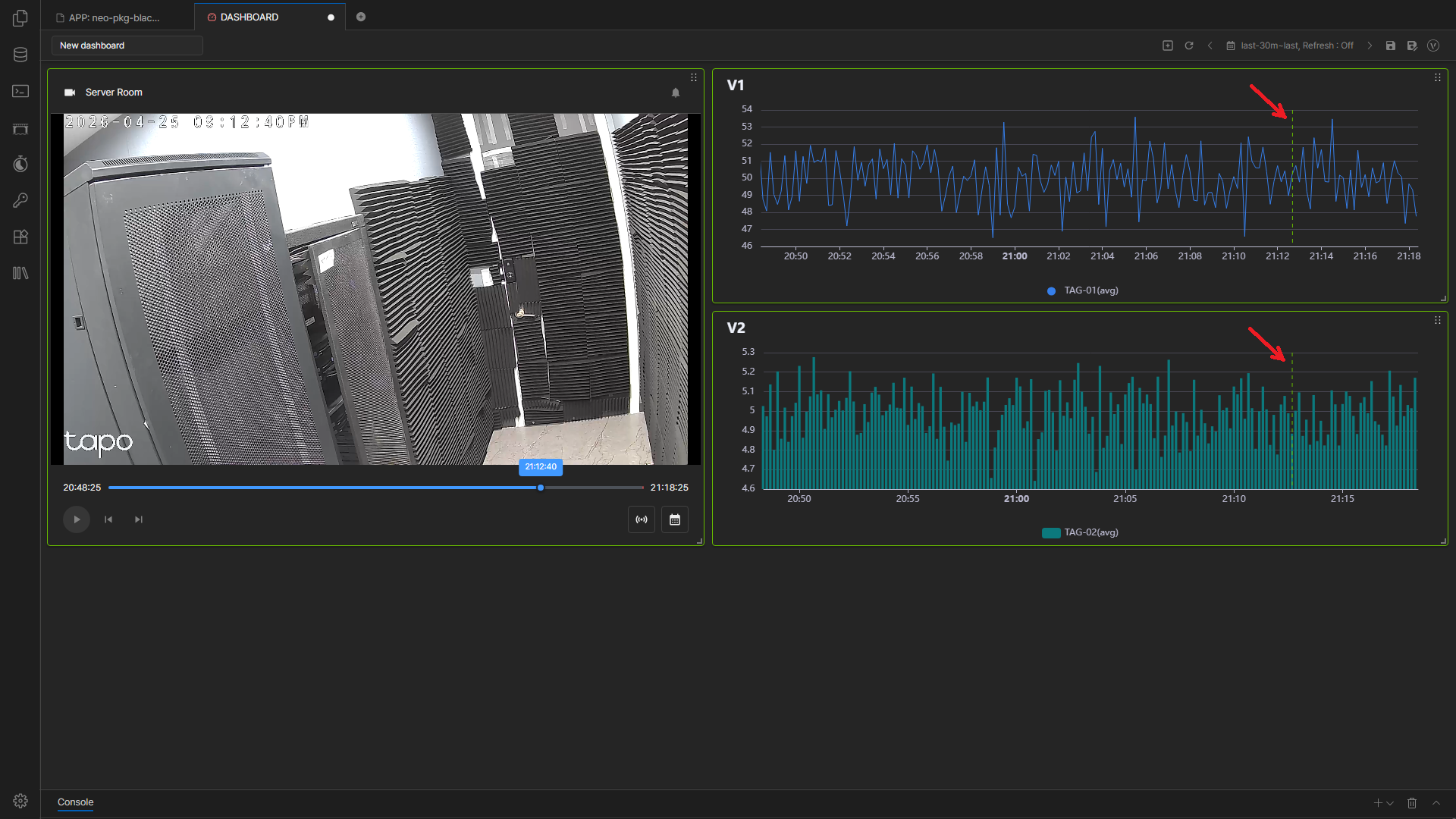Open a new tab with plus button
1456x819 pixels.
coord(361,17)
